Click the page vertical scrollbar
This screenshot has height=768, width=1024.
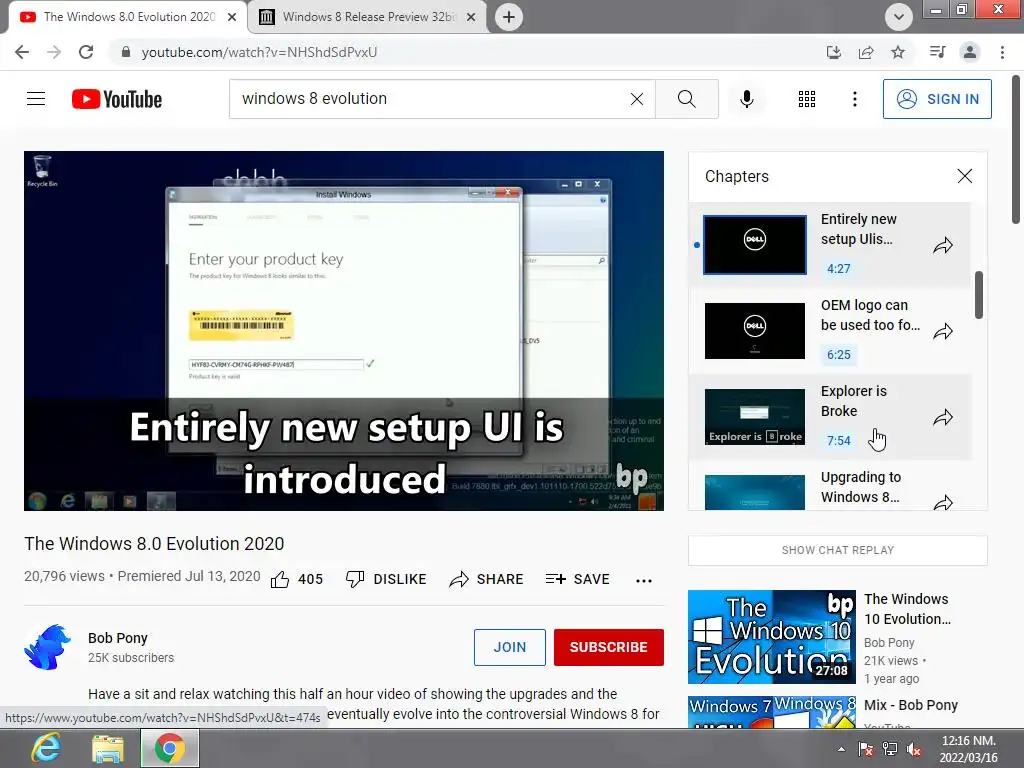click(x=1017, y=150)
